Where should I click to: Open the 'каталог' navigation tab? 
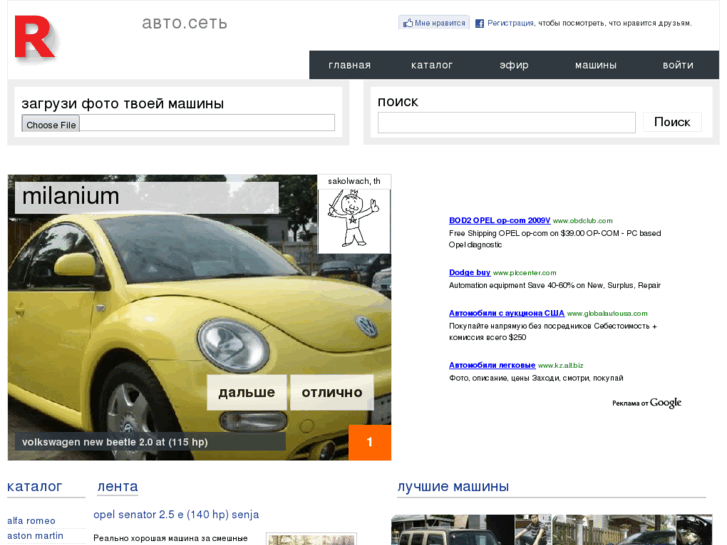pyautogui.click(x=432, y=65)
